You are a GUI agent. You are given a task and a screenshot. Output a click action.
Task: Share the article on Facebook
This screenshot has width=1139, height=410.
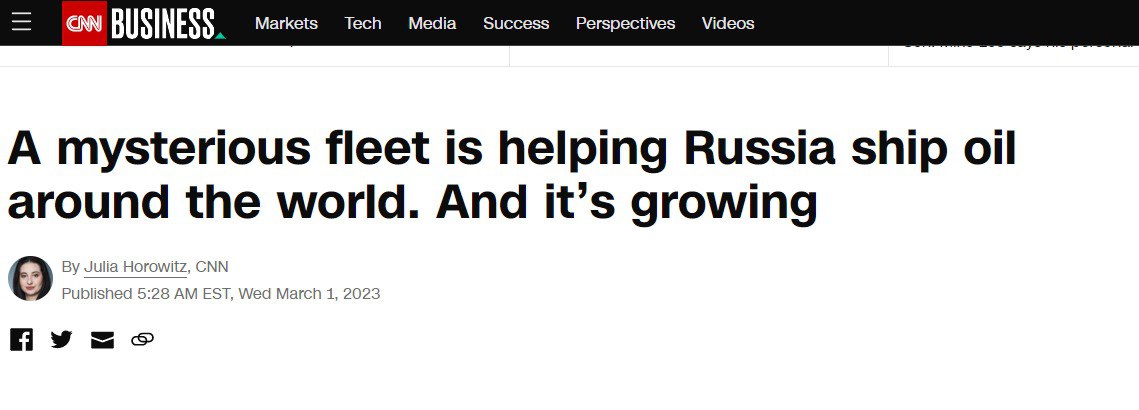point(21,339)
